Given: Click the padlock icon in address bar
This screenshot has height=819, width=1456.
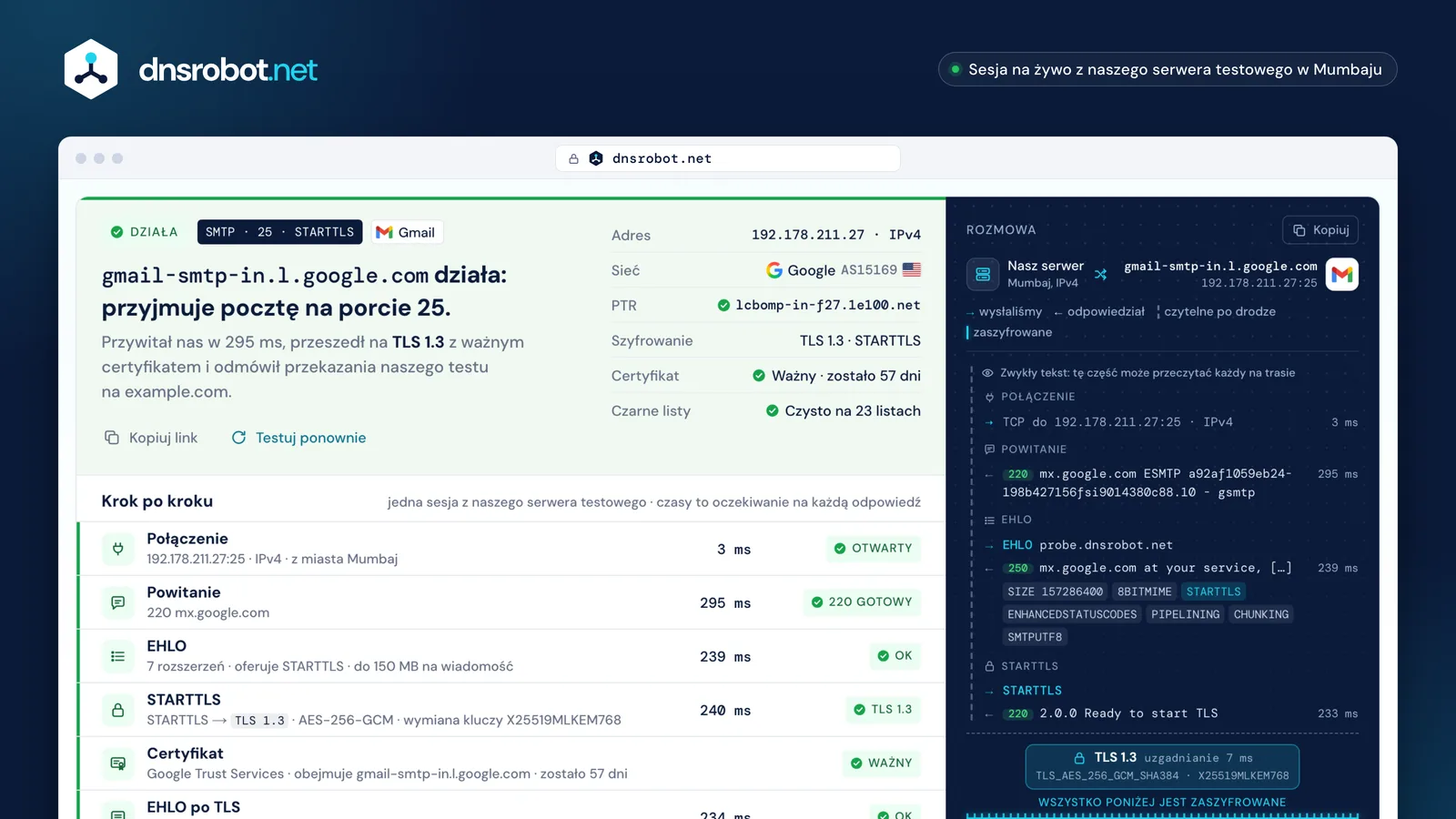Looking at the screenshot, I should pyautogui.click(x=573, y=158).
